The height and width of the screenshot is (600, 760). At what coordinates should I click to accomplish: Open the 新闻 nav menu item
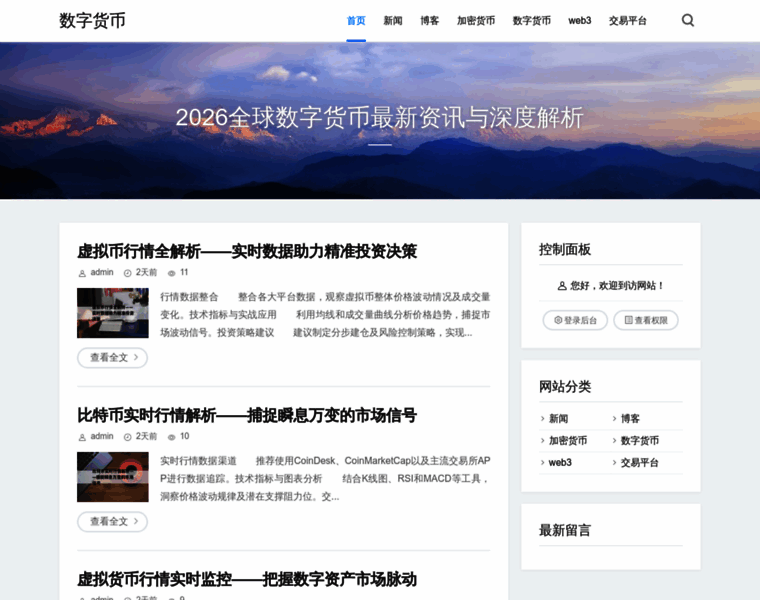tap(393, 20)
